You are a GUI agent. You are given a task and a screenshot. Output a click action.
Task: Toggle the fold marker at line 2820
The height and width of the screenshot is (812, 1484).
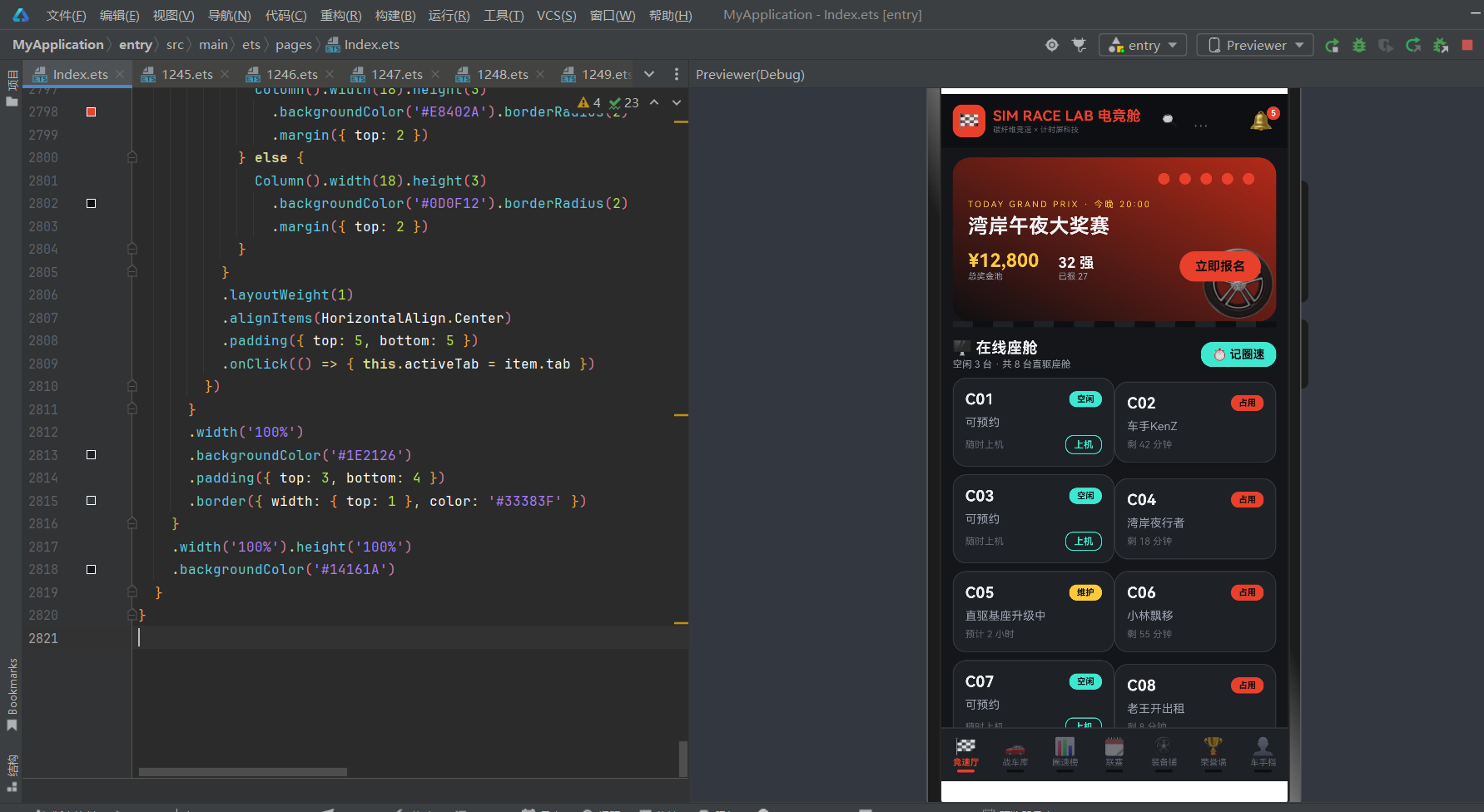point(132,615)
